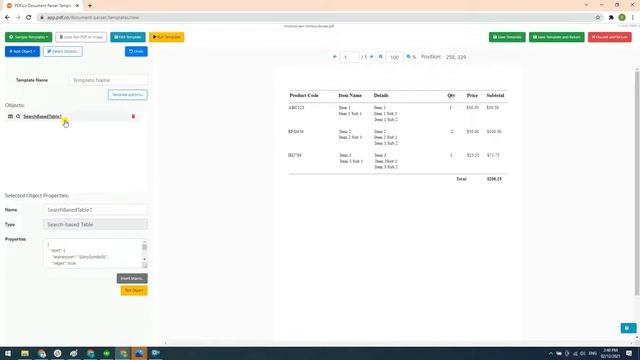
Task: Click the Product Code column header
Action: pos(304,95)
